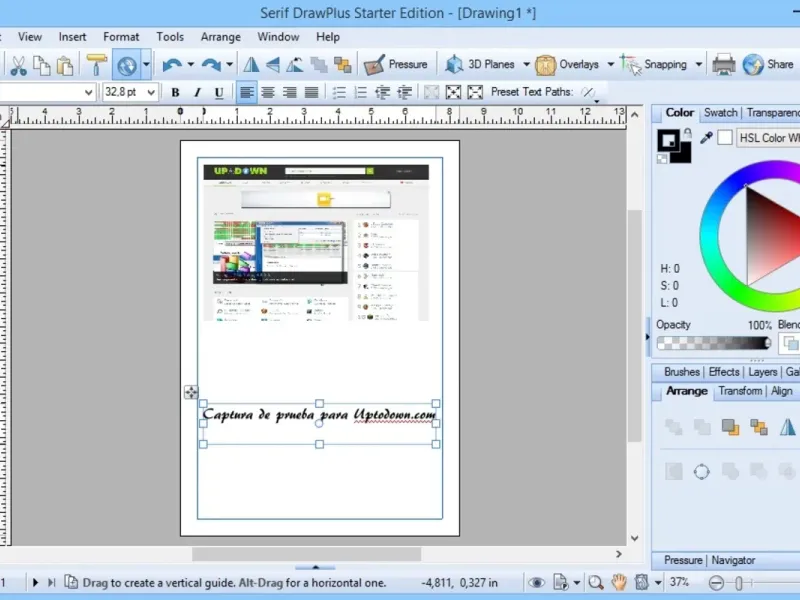Expand the Overlays dropdown arrow
The image size is (800, 600).
(610, 65)
